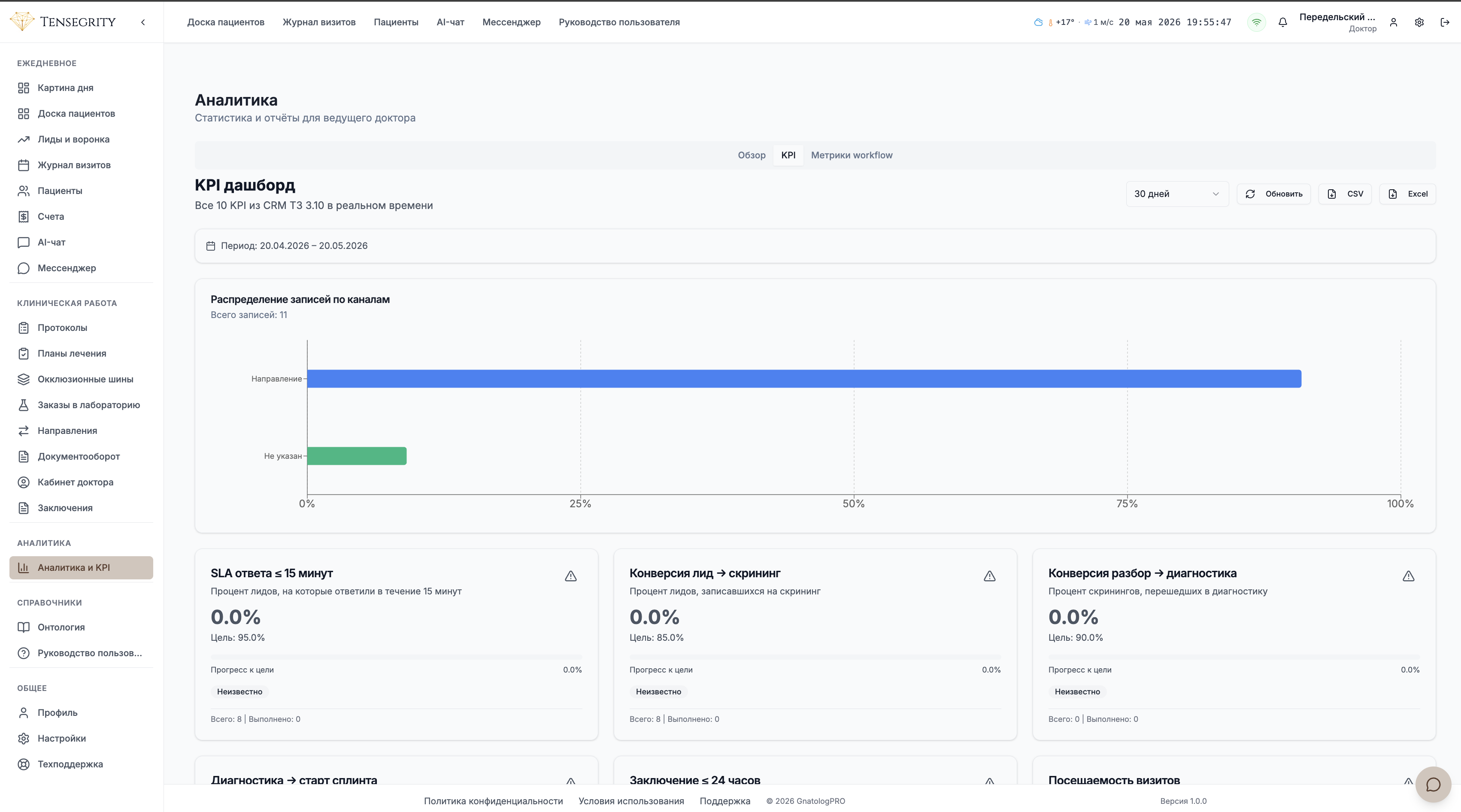Open Заказы в лабораторию in the sidebar

[81, 405]
